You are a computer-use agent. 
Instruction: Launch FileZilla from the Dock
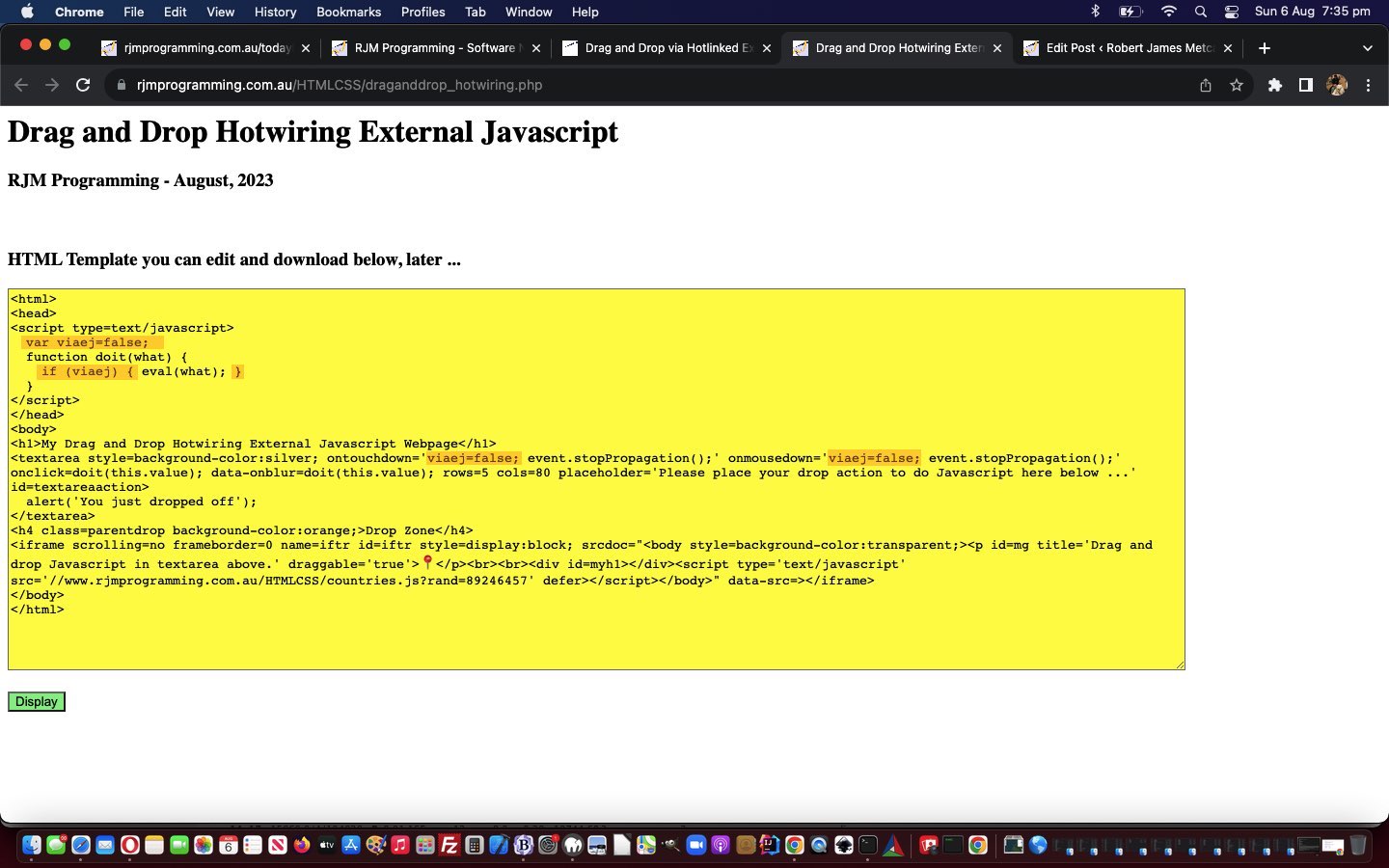pyautogui.click(x=449, y=846)
